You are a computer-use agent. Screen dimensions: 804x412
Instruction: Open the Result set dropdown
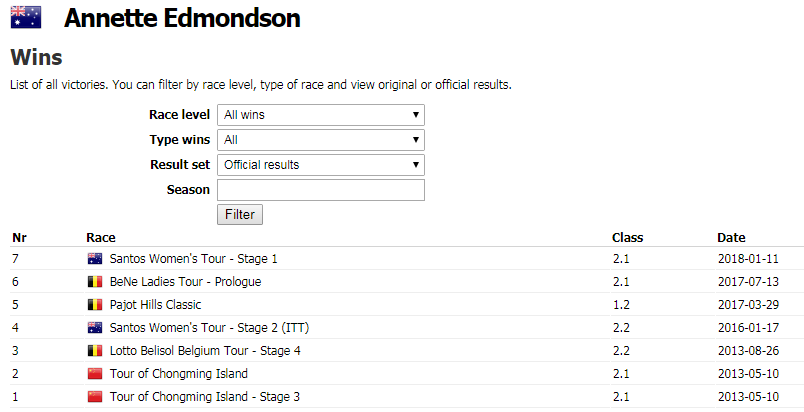(x=321, y=165)
